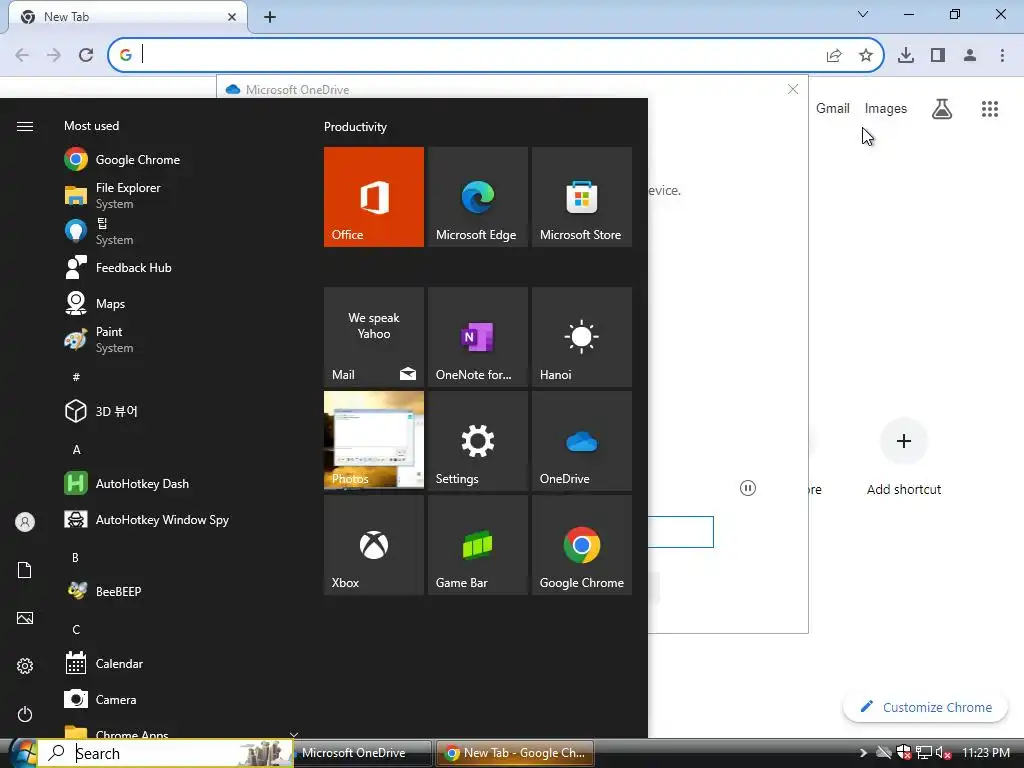
Task: Show hidden system tray icons chevron
Action: (863, 753)
